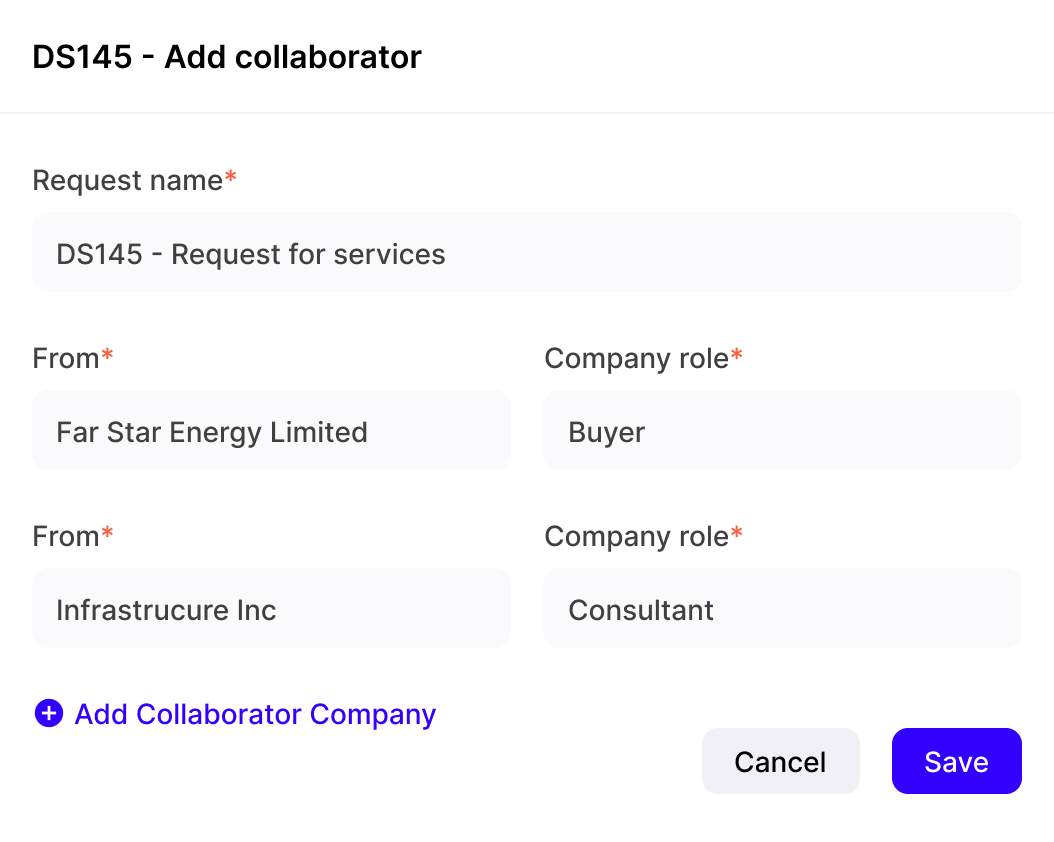Click the asterisk on the first From label
The height and width of the screenshot is (842, 1054).
coord(107,356)
